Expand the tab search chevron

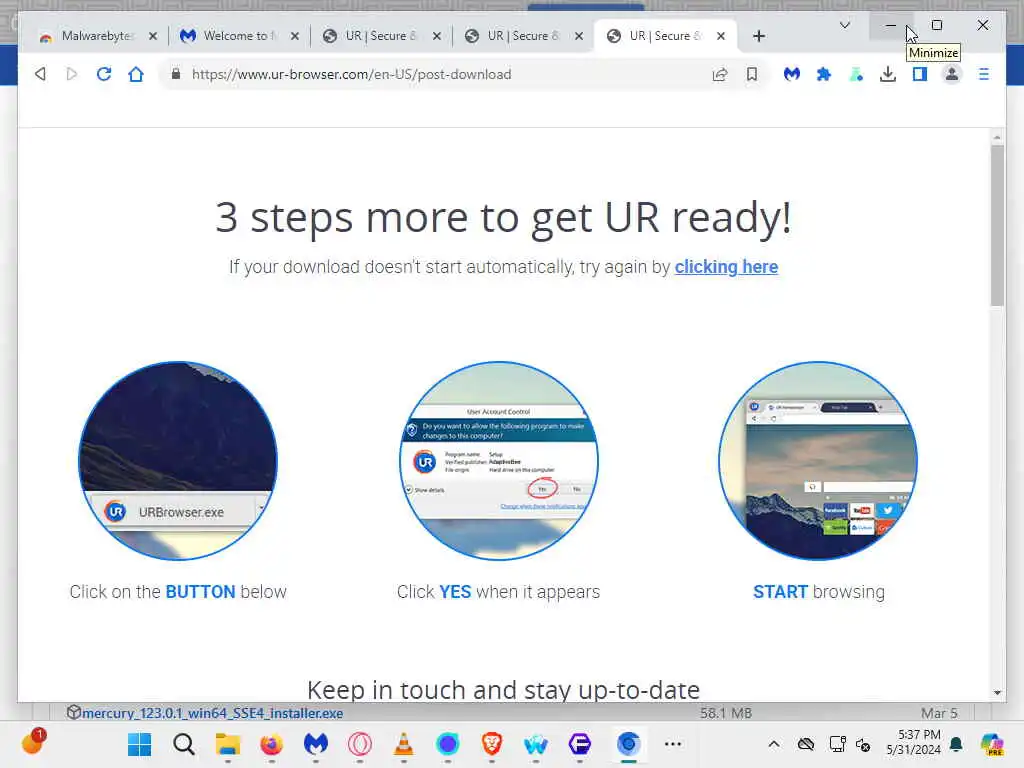click(844, 25)
